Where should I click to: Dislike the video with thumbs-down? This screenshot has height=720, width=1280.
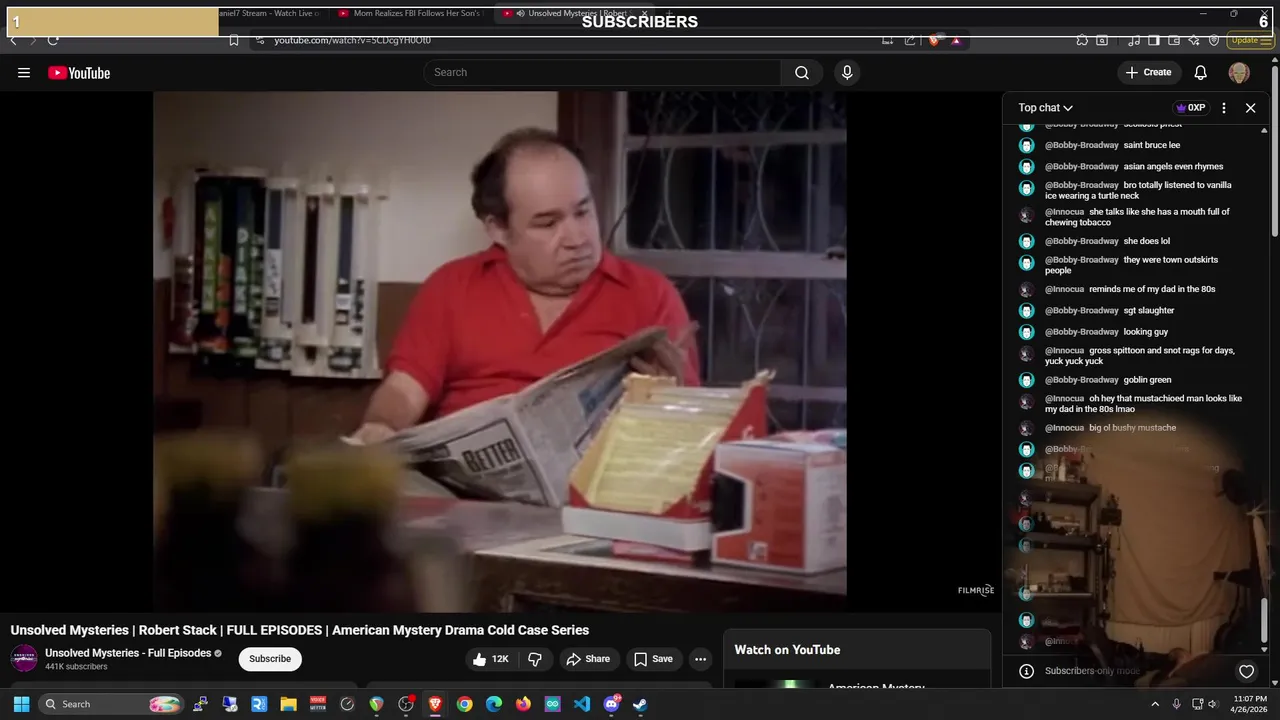coord(535,659)
